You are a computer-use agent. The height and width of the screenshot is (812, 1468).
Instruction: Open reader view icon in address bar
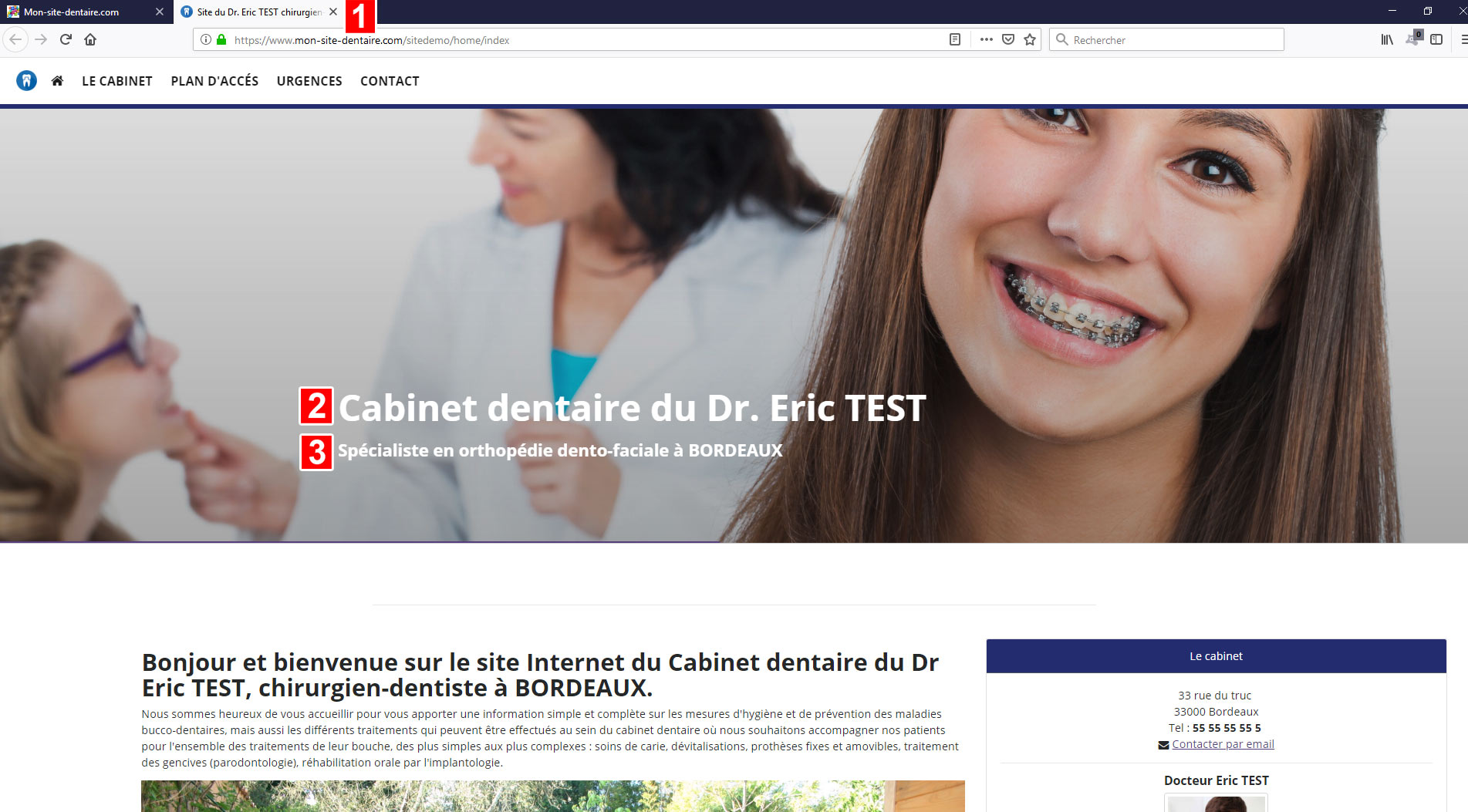pyautogui.click(x=955, y=39)
